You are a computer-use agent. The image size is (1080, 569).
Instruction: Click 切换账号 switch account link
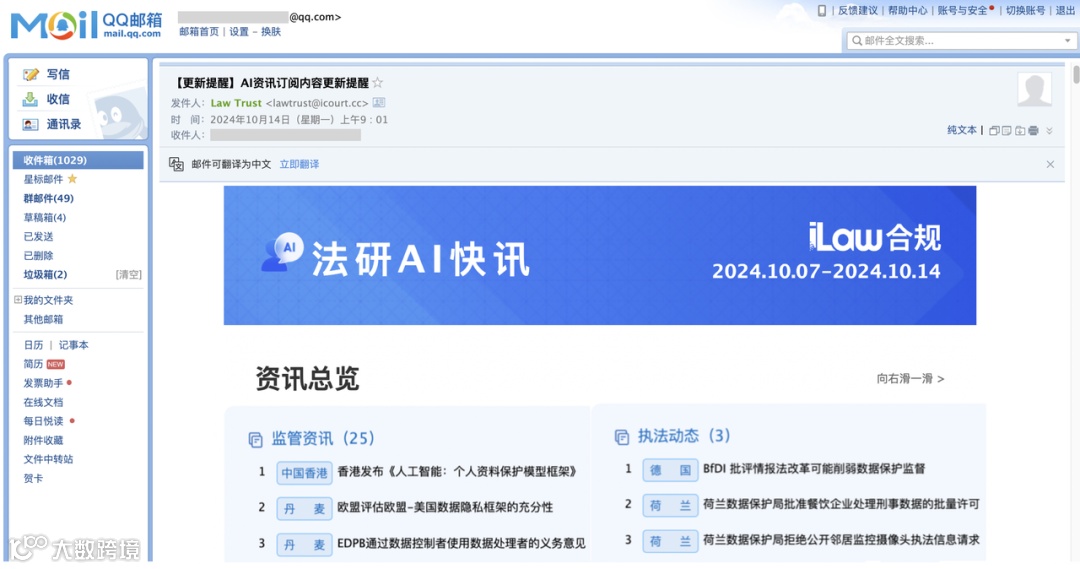click(x=1026, y=10)
